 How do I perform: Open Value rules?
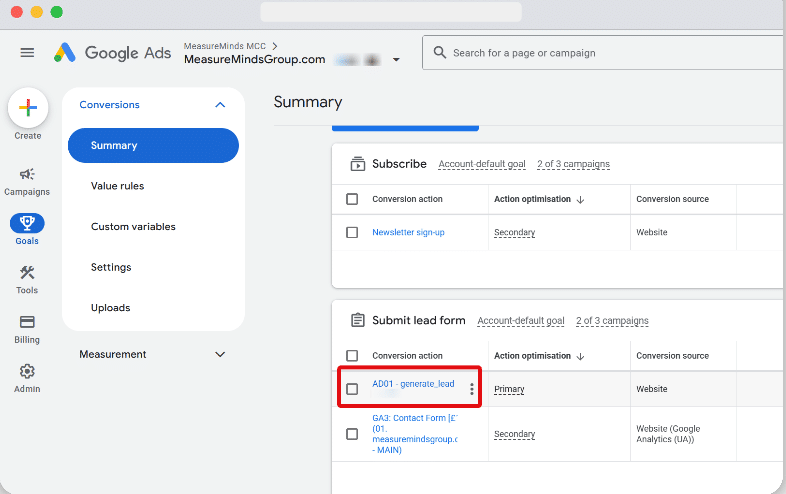[x=117, y=186]
